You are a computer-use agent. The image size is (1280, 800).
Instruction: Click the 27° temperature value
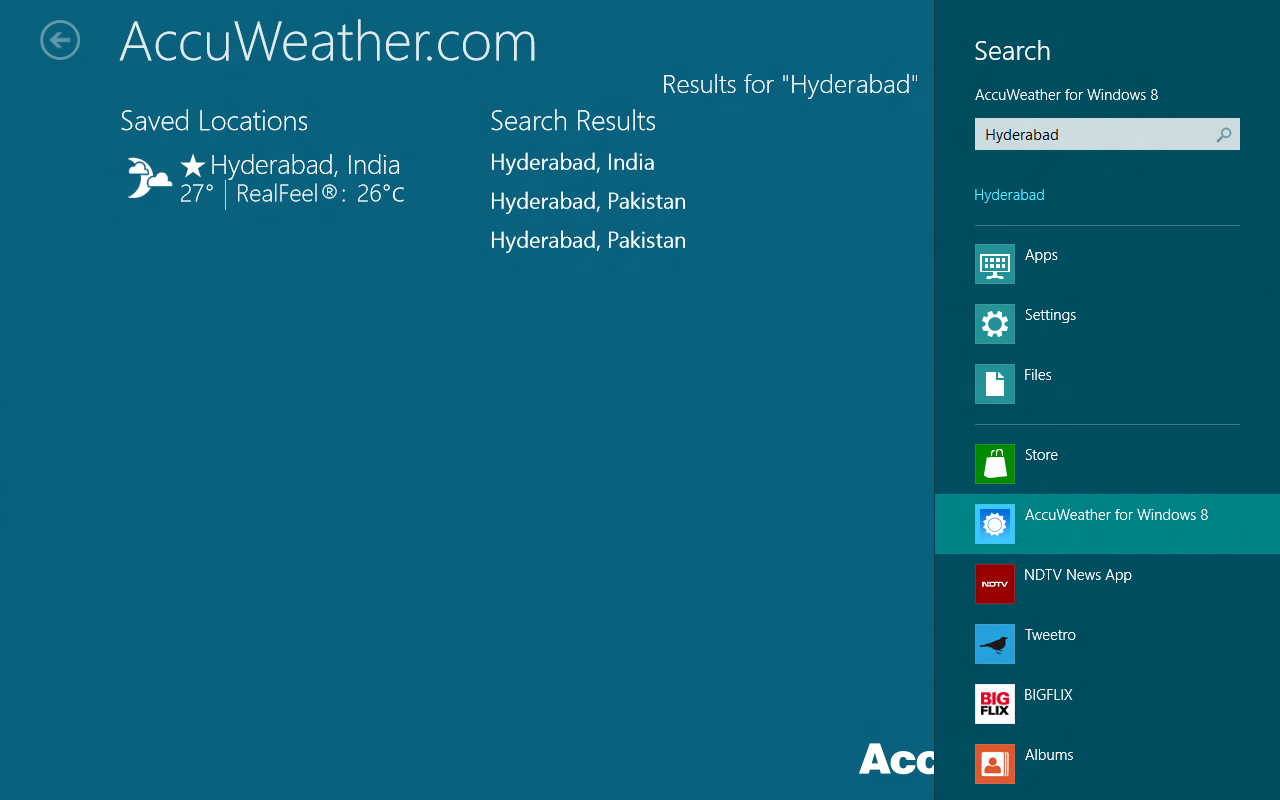(x=197, y=194)
